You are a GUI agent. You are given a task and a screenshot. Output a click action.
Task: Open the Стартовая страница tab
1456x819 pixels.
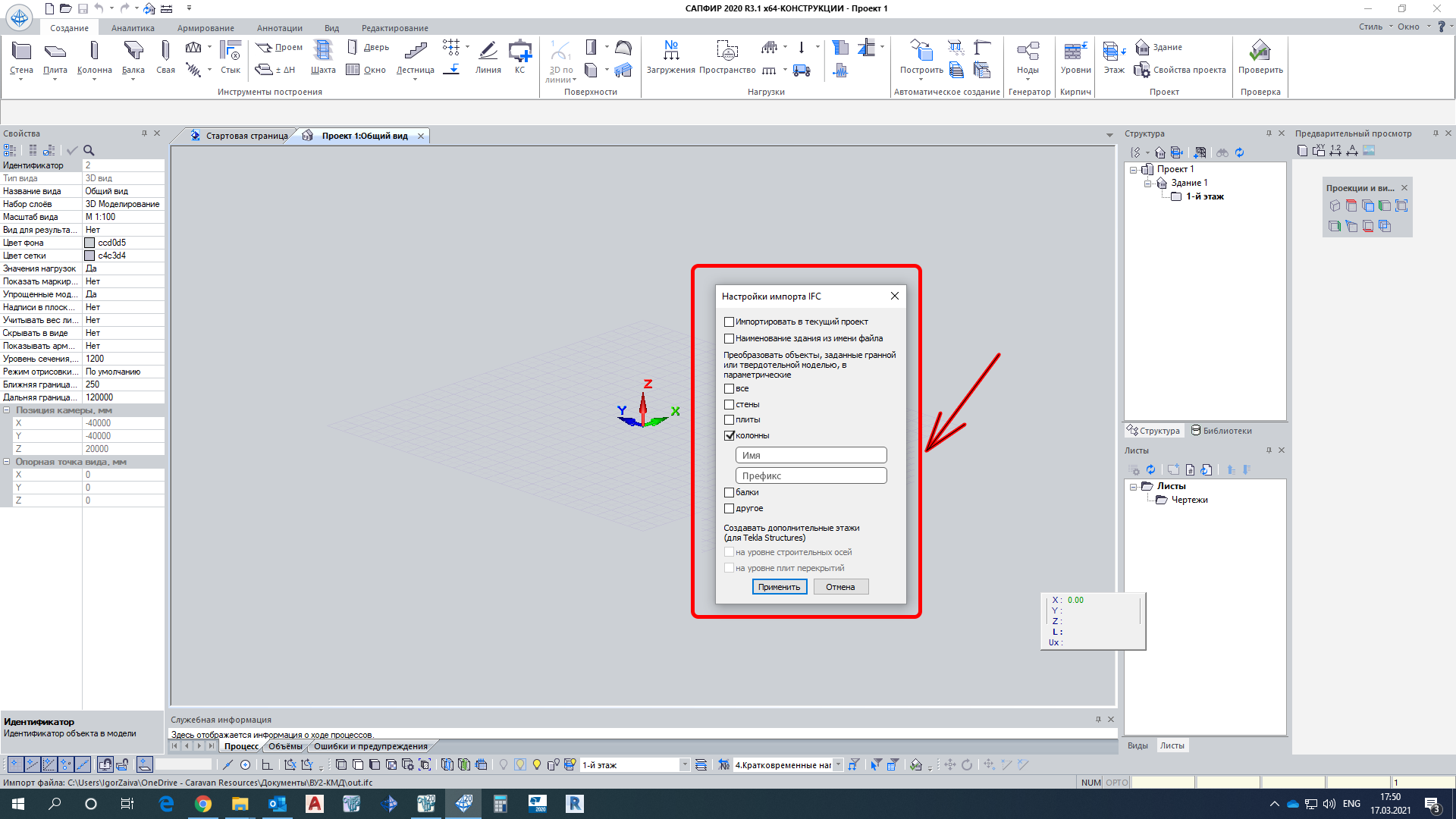click(246, 136)
